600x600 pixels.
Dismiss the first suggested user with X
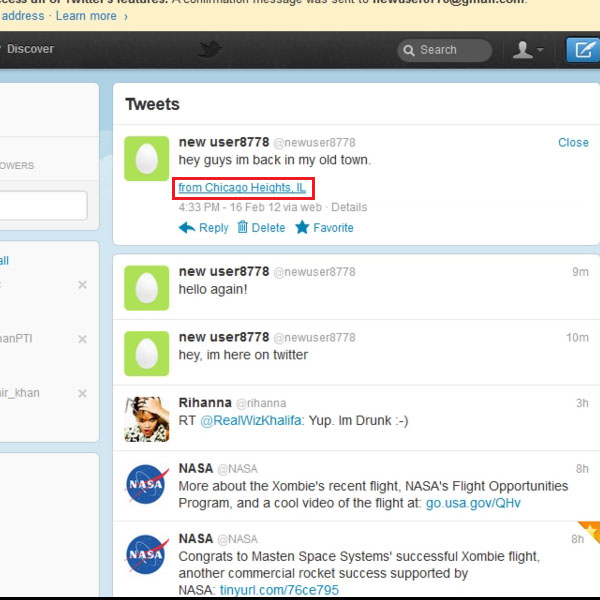coord(82,285)
